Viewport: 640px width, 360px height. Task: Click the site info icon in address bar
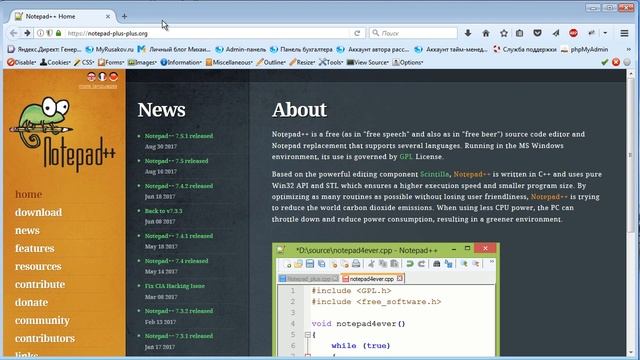point(40,33)
